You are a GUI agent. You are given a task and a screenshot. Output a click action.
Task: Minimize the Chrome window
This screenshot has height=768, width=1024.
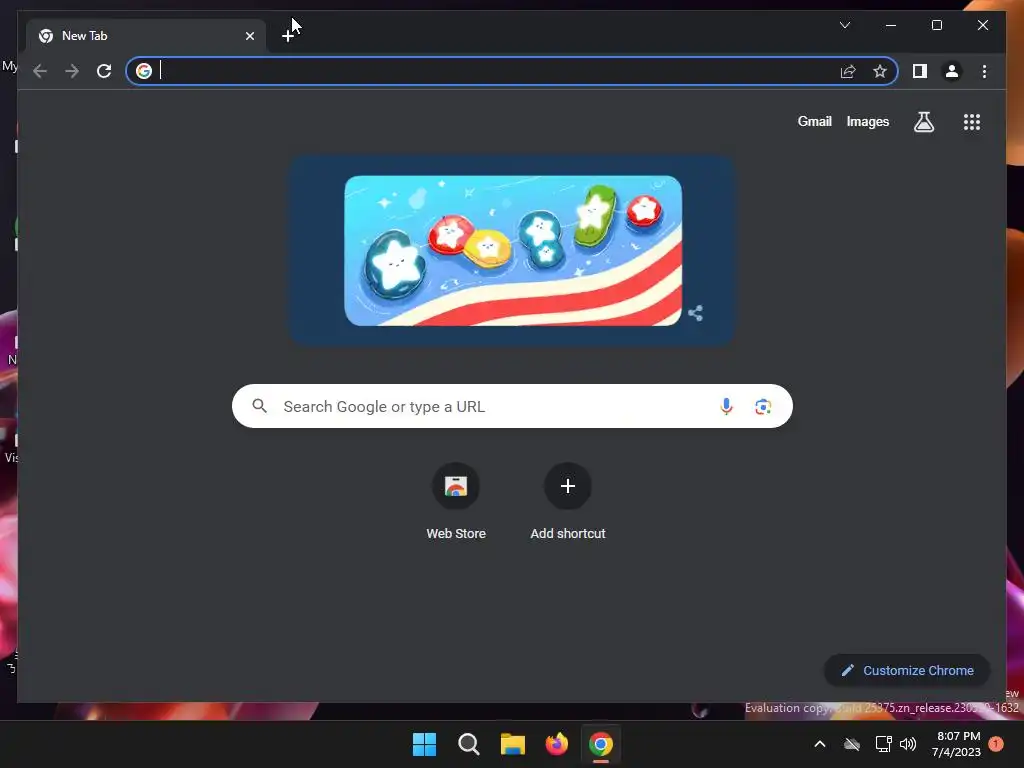click(891, 25)
